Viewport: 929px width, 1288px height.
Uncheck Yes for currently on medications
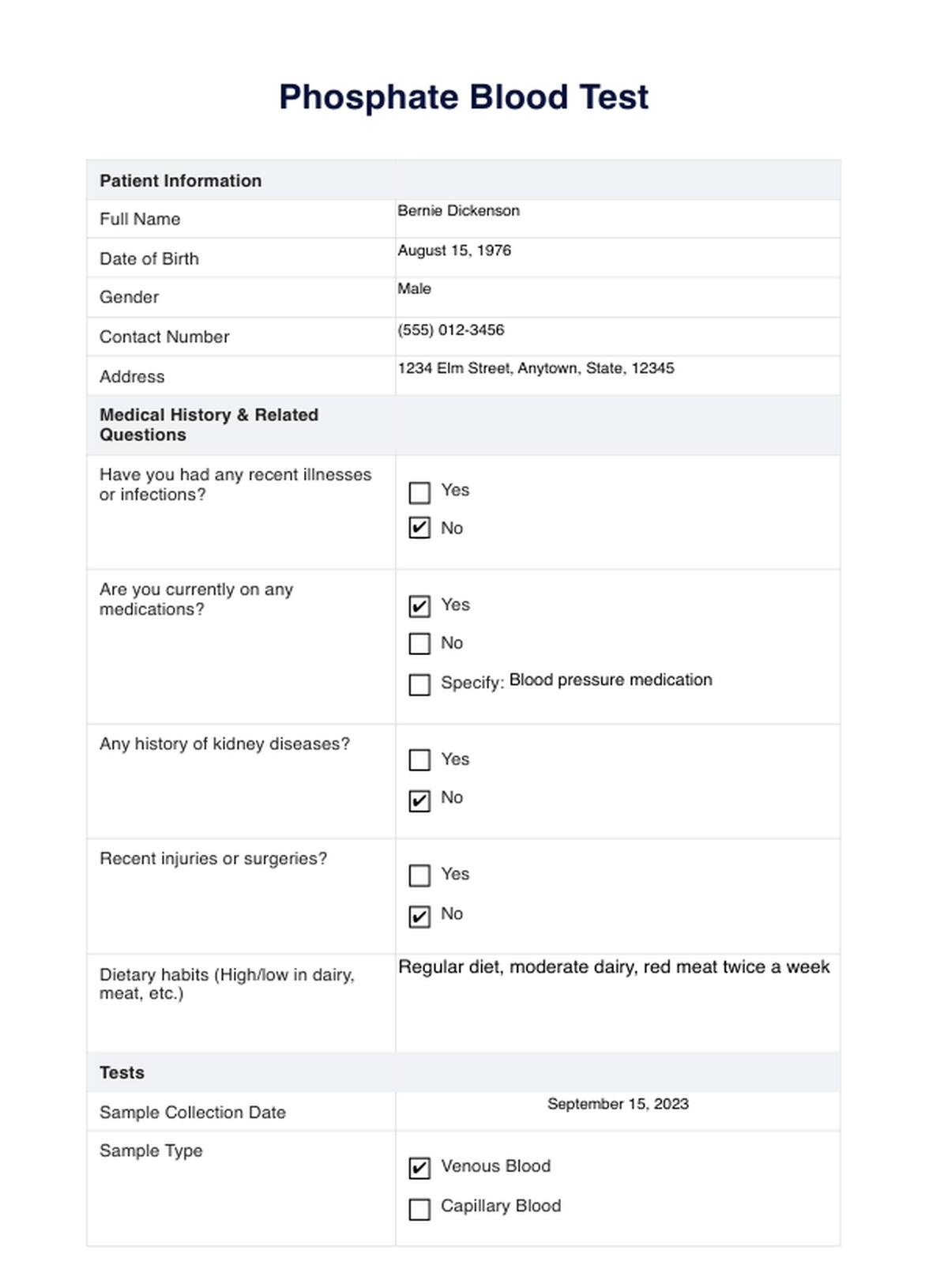click(x=419, y=606)
